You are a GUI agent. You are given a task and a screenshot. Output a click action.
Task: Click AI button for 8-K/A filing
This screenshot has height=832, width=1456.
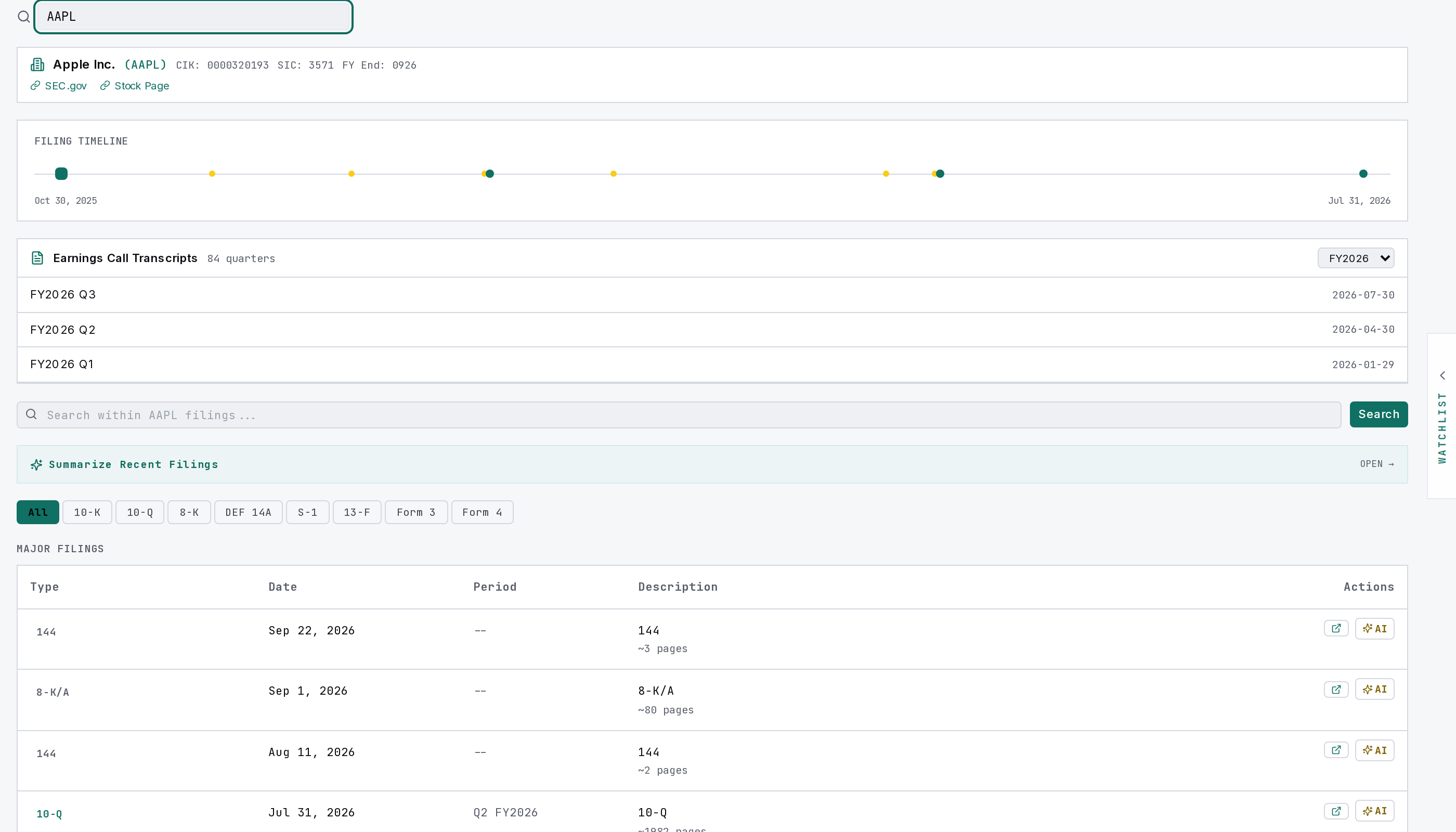point(1374,689)
